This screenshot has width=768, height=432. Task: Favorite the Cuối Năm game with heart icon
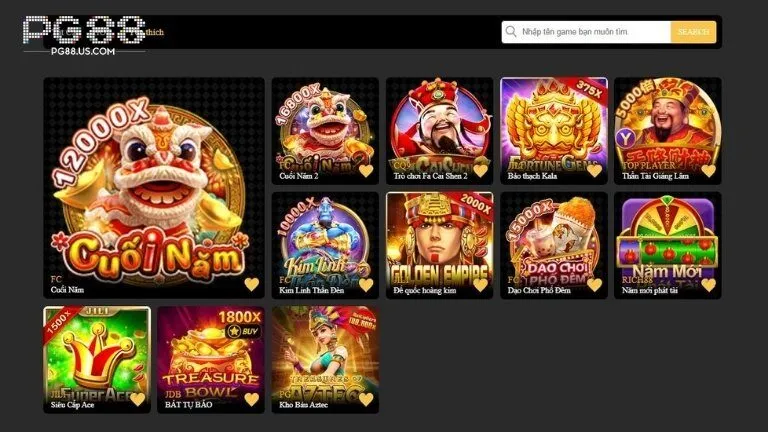tap(252, 285)
